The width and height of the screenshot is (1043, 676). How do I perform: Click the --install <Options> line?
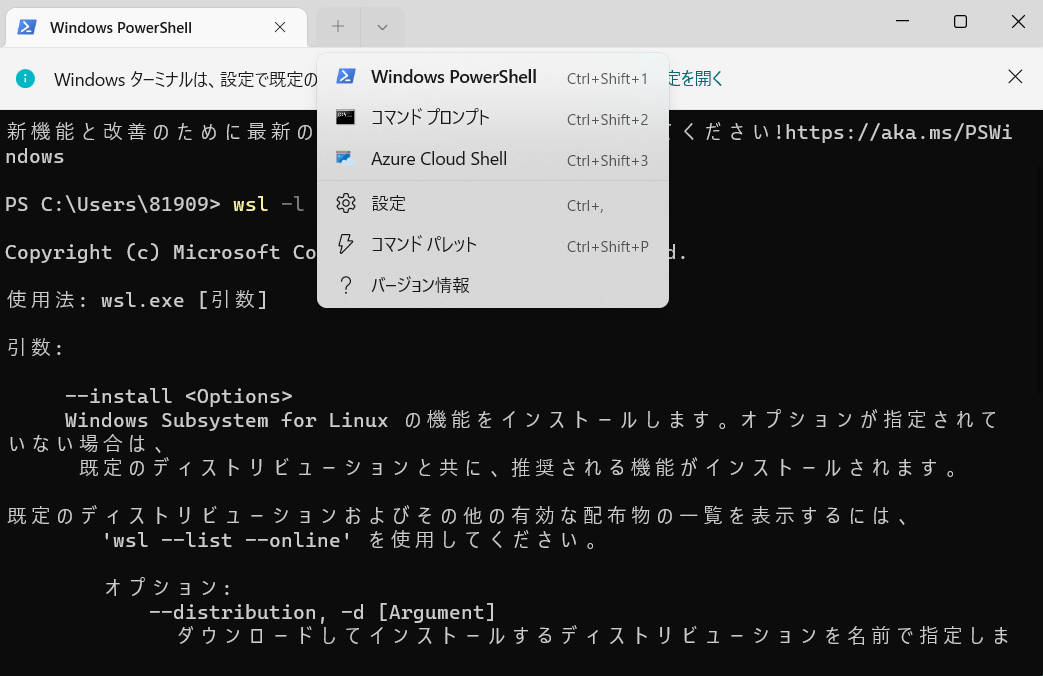click(178, 396)
